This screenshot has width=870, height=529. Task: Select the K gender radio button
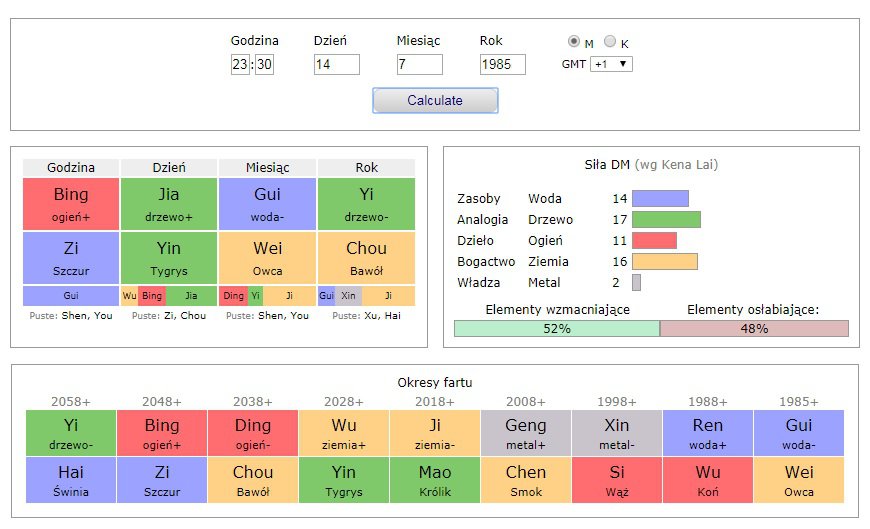click(x=610, y=41)
